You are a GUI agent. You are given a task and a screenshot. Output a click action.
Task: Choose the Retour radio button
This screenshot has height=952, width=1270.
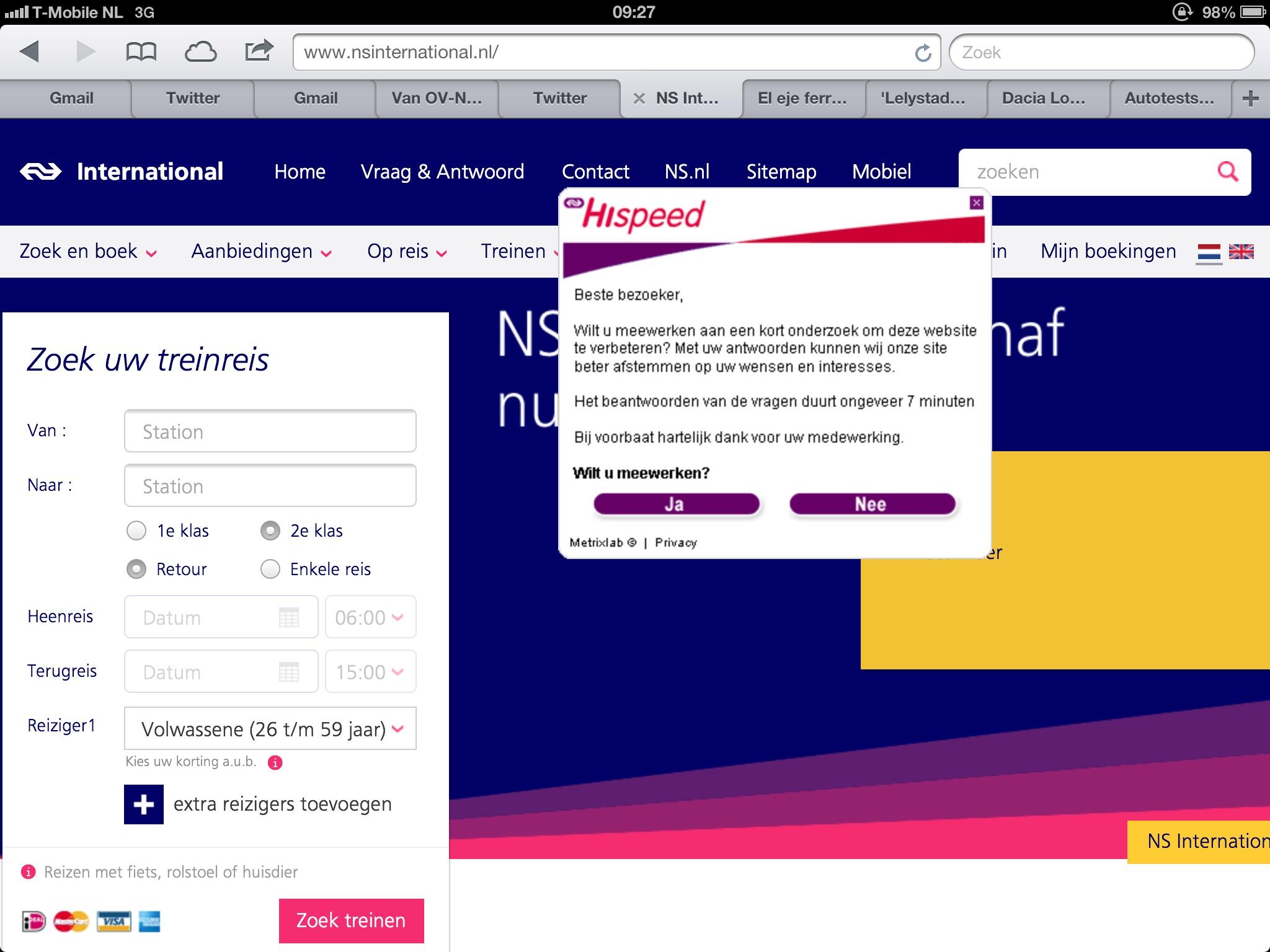(136, 569)
